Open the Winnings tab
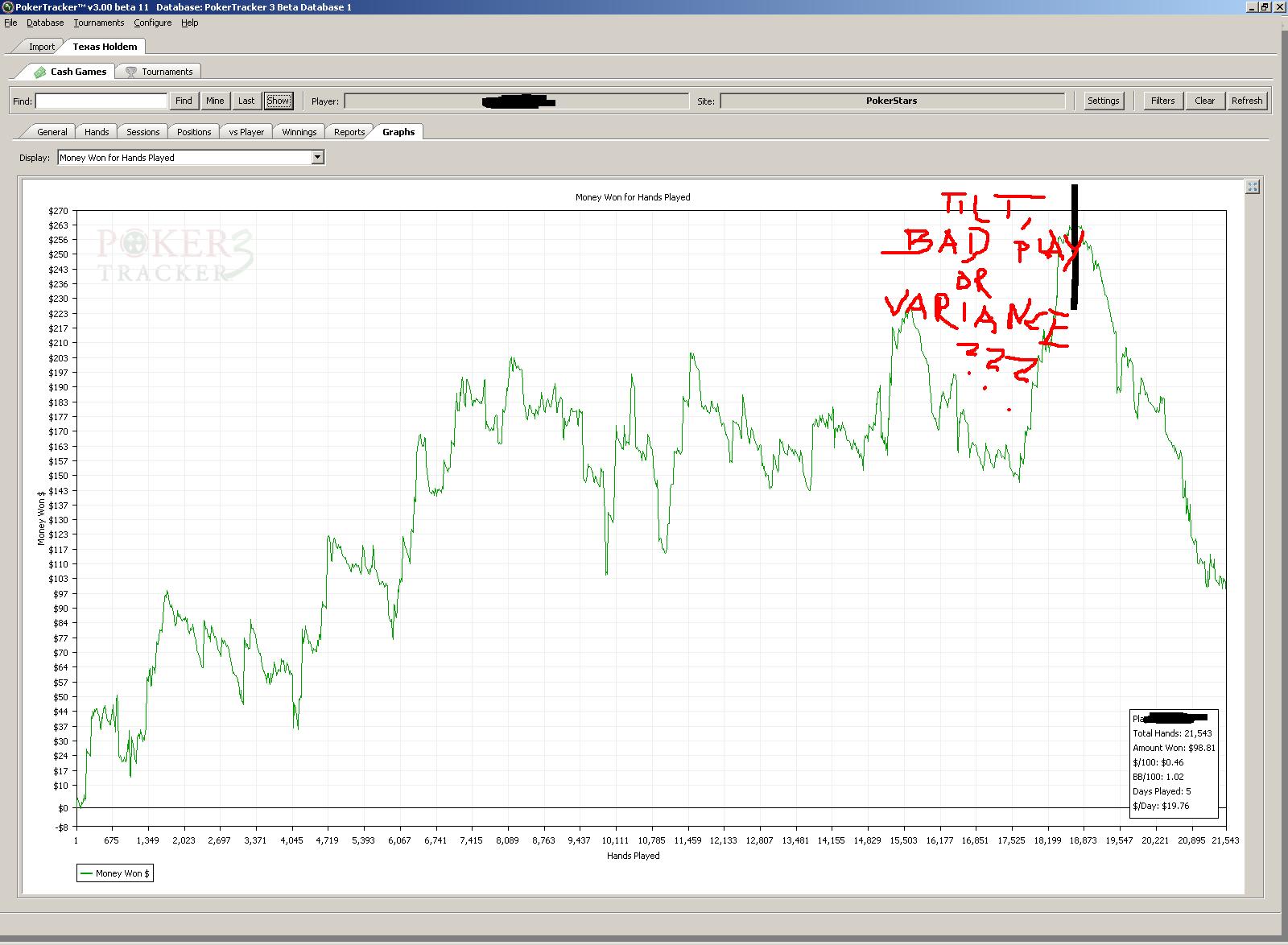Viewport: 1288px width, 945px height. (299, 132)
